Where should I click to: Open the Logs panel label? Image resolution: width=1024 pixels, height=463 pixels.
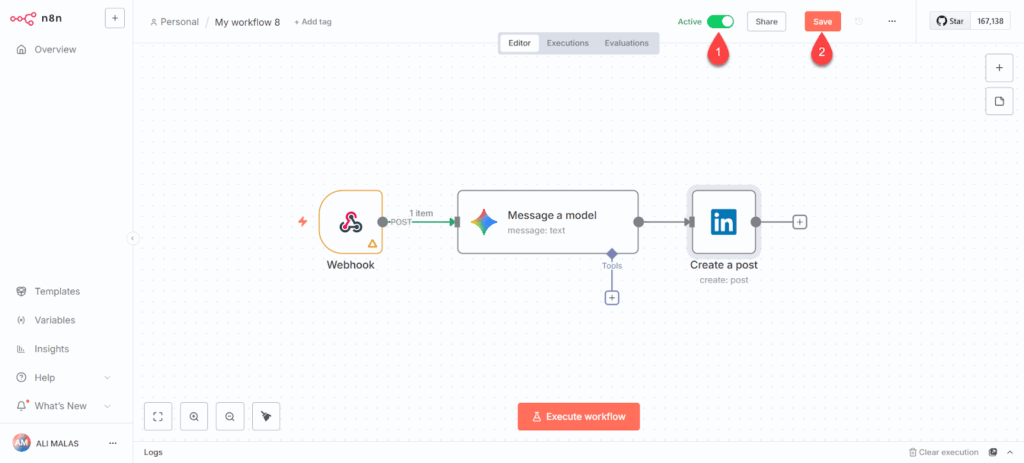click(153, 452)
